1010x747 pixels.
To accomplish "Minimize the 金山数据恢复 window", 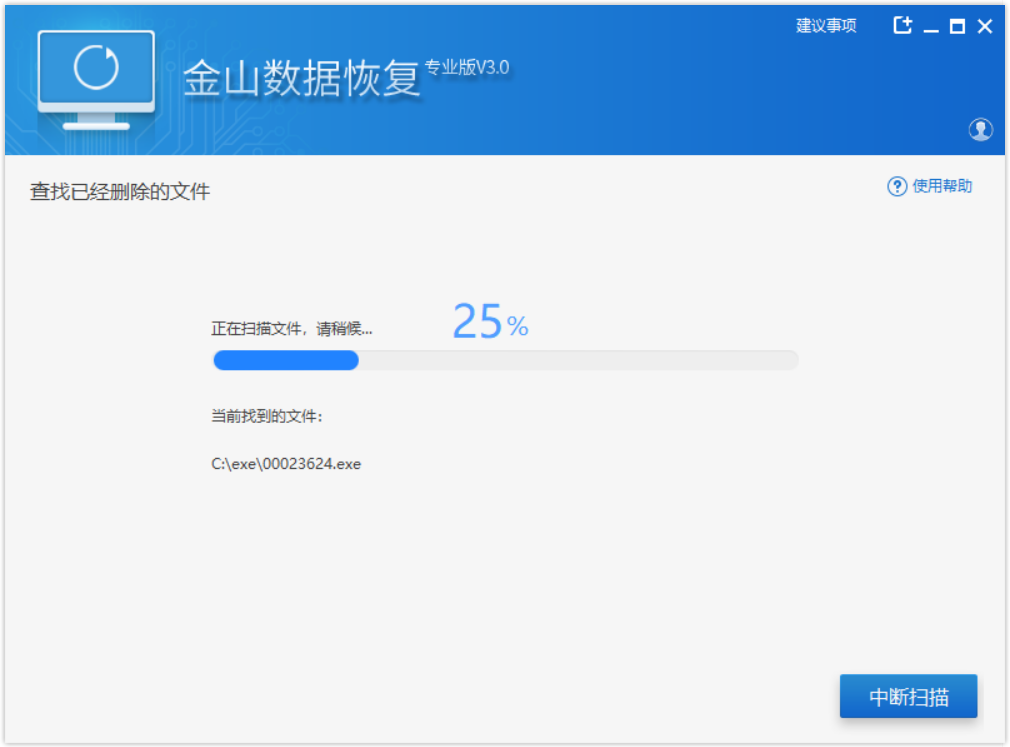I will [931, 27].
